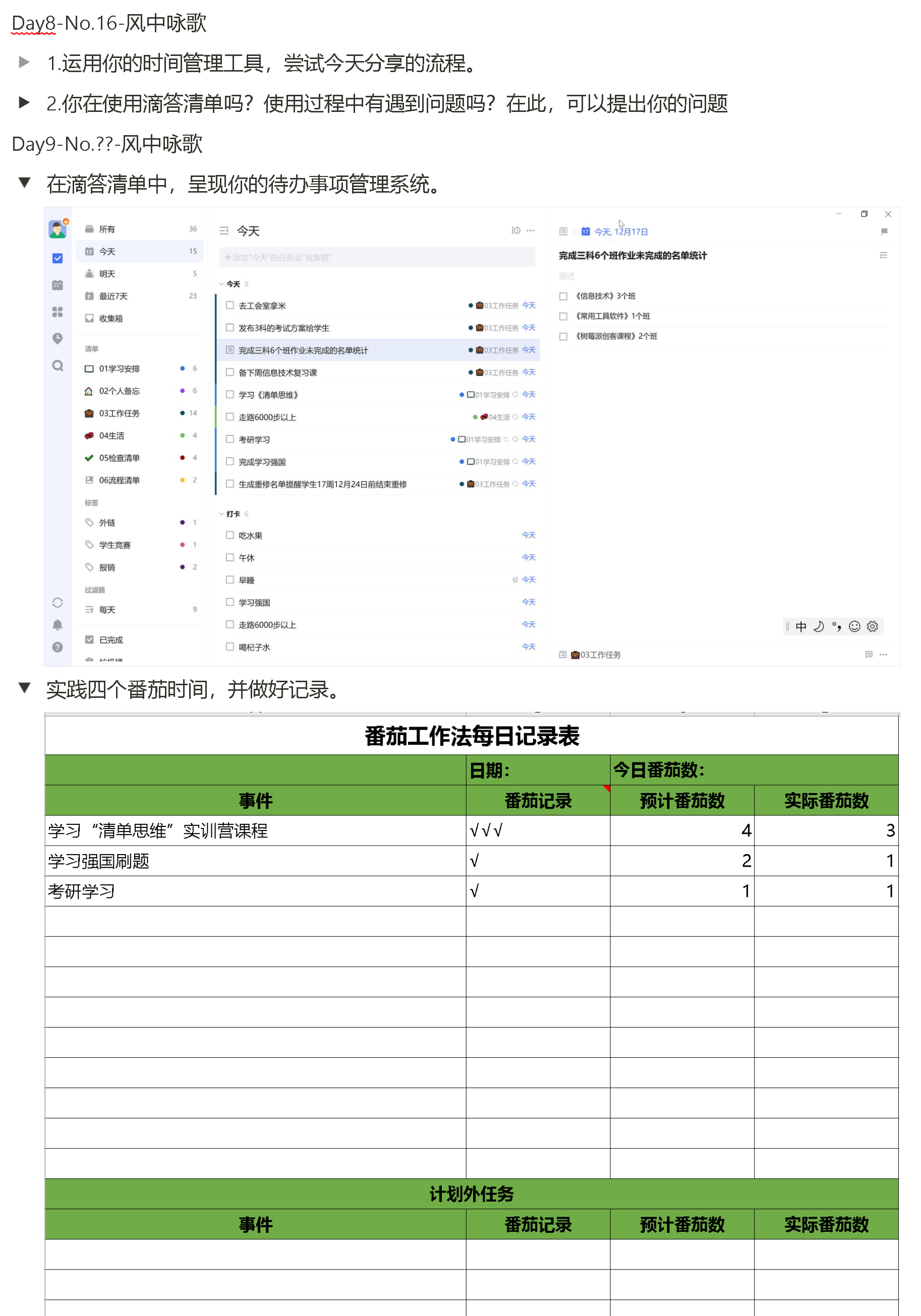
Task: Collapse the 在滴答清单中 bullet triangle
Action: (24, 183)
